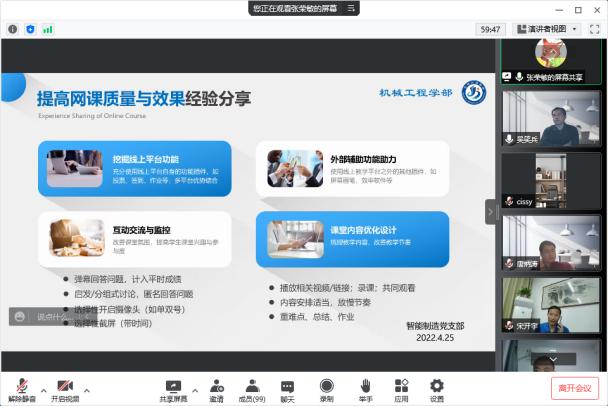Open 演讲者视图 view layout dropdown

553,29
